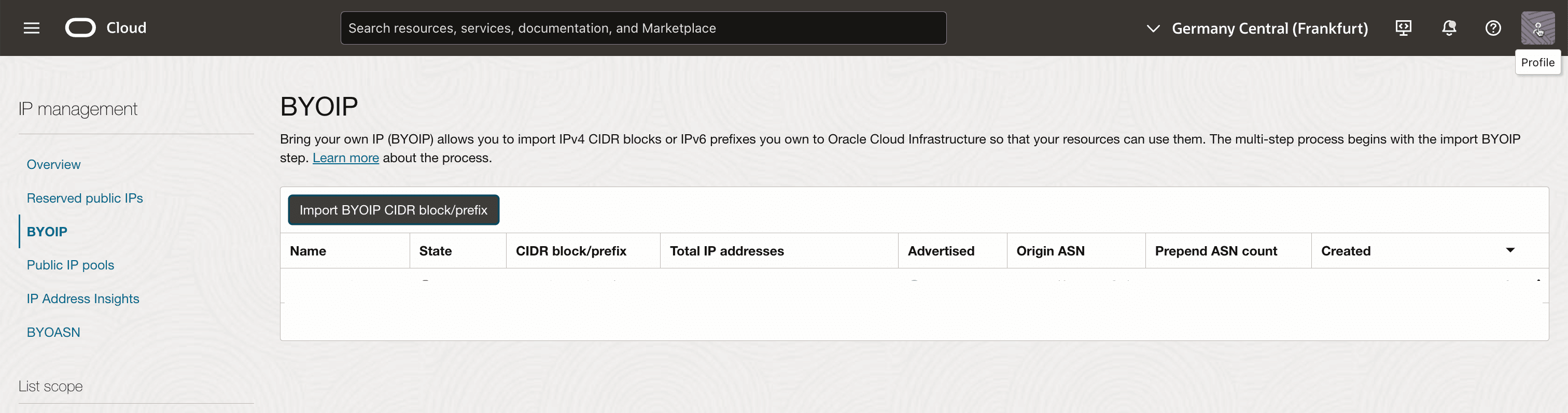The width and height of the screenshot is (1568, 413).
Task: Navigate to Public IP pools
Action: click(71, 265)
